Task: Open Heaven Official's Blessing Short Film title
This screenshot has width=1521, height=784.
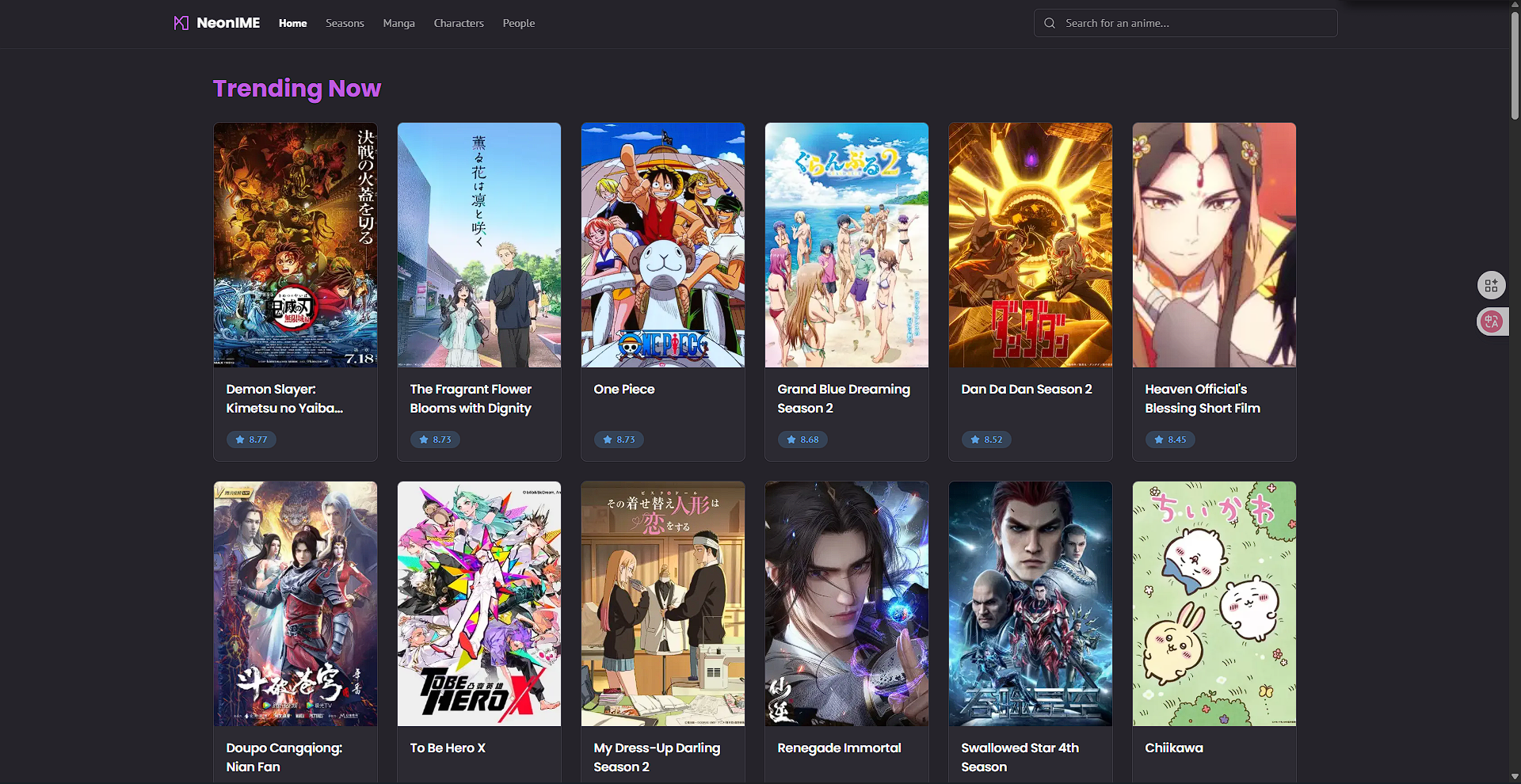Action: [x=1203, y=398]
